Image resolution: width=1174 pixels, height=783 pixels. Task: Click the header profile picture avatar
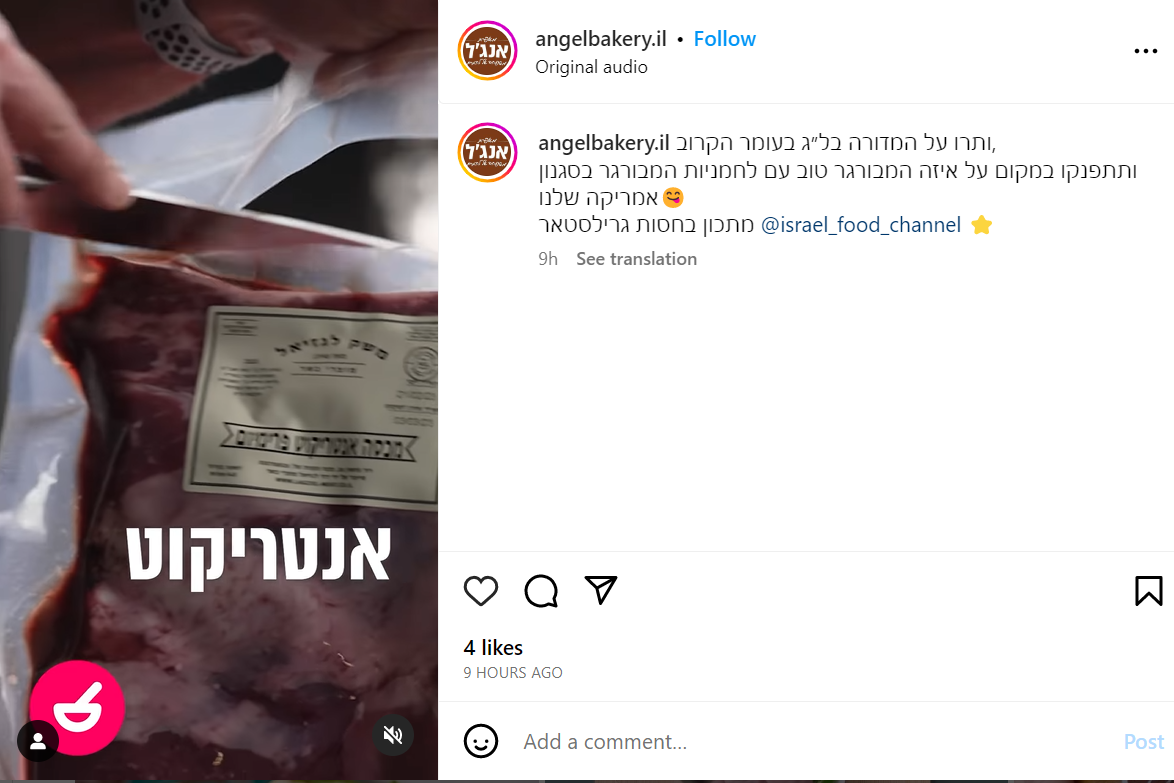click(487, 50)
